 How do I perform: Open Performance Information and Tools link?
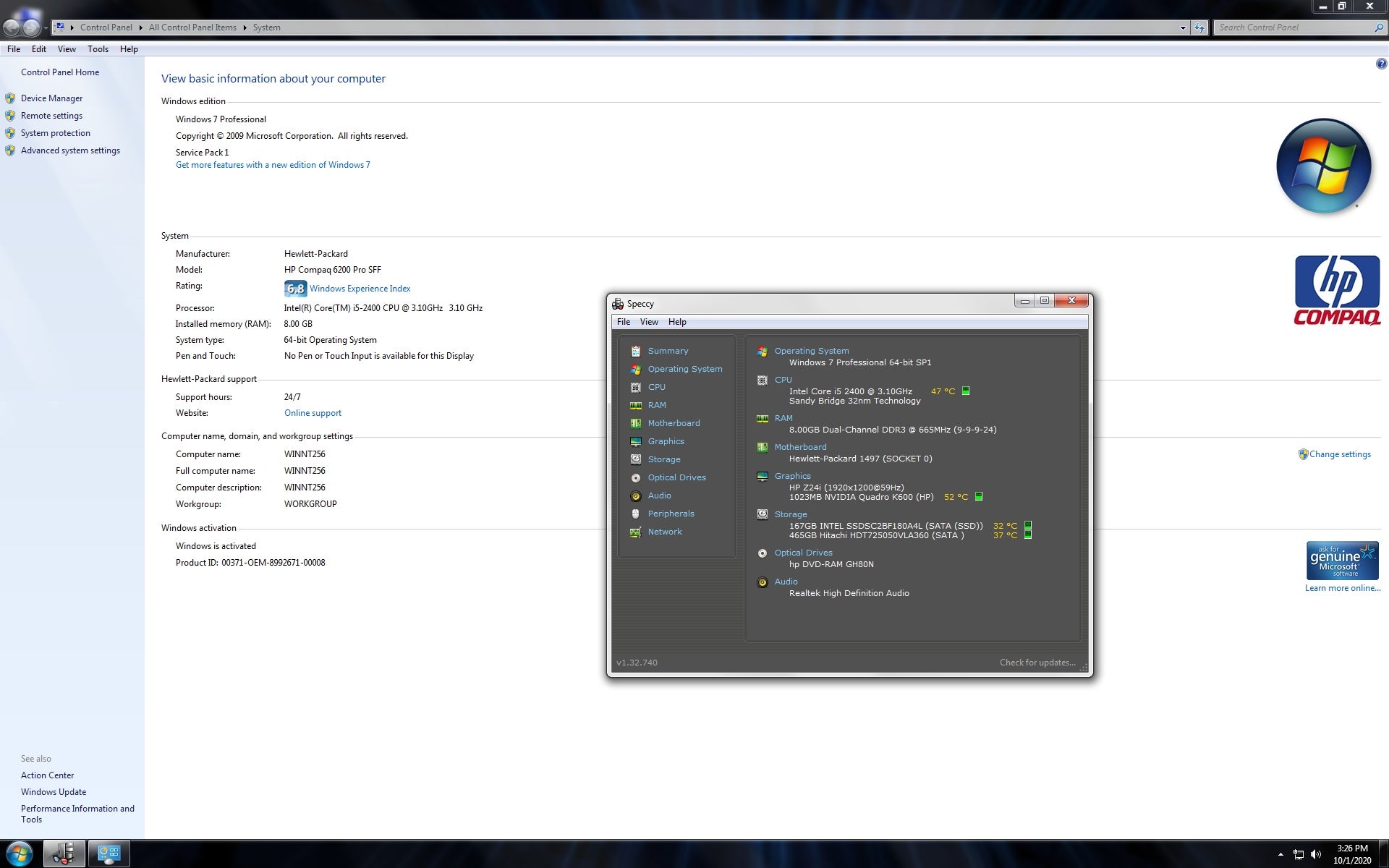point(77,814)
